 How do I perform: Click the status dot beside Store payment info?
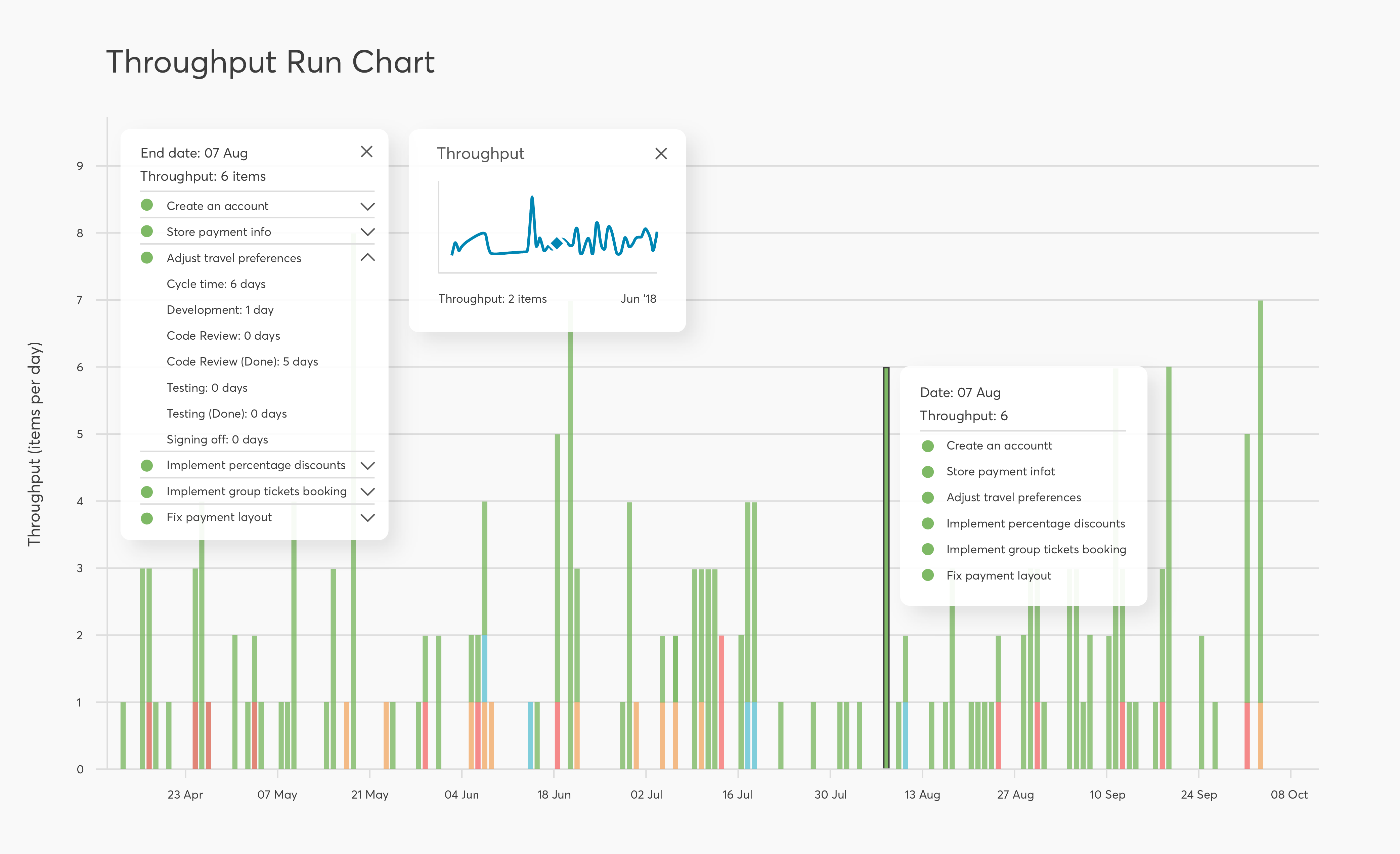click(147, 232)
